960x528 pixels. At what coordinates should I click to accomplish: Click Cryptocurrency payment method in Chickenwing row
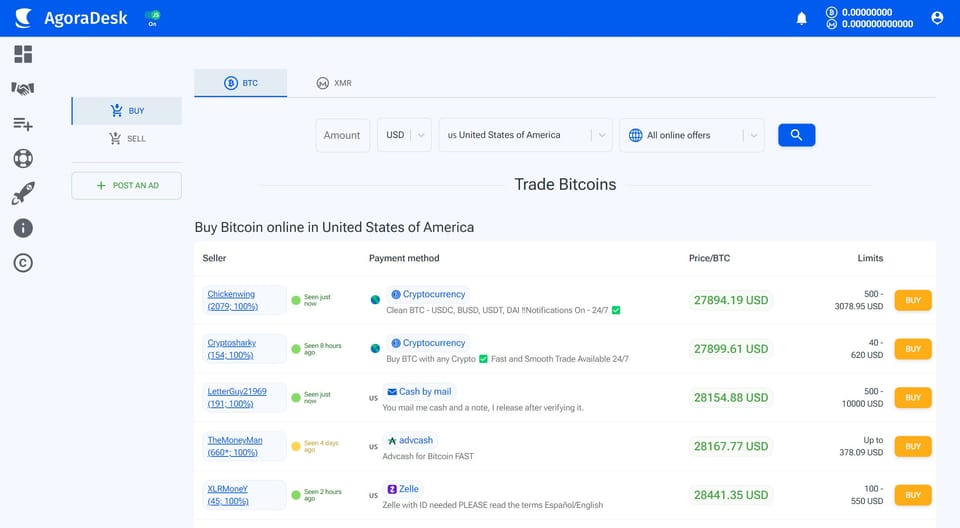point(428,295)
